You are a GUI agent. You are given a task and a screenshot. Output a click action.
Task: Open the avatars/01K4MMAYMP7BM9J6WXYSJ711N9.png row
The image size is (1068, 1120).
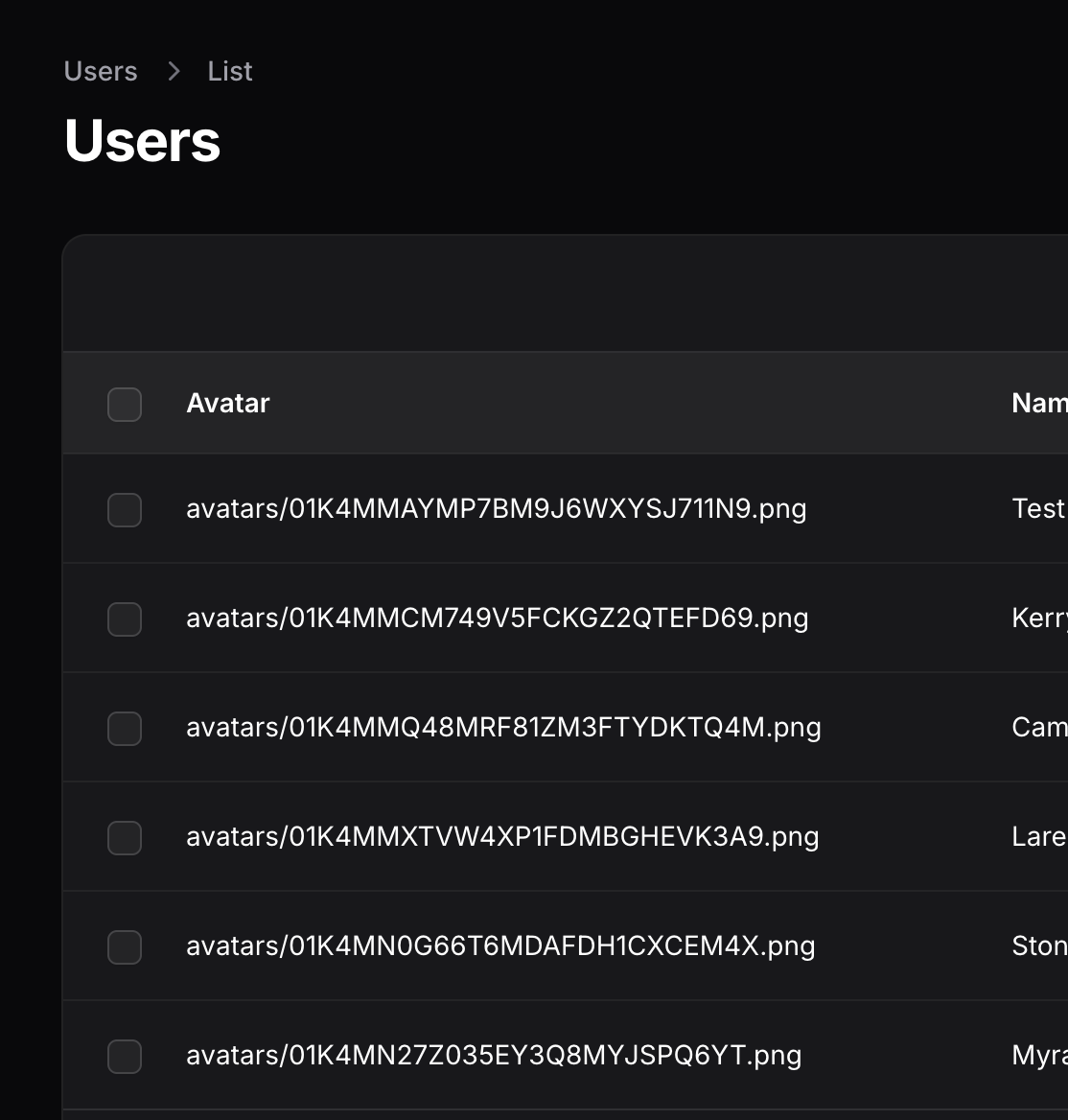pos(496,508)
